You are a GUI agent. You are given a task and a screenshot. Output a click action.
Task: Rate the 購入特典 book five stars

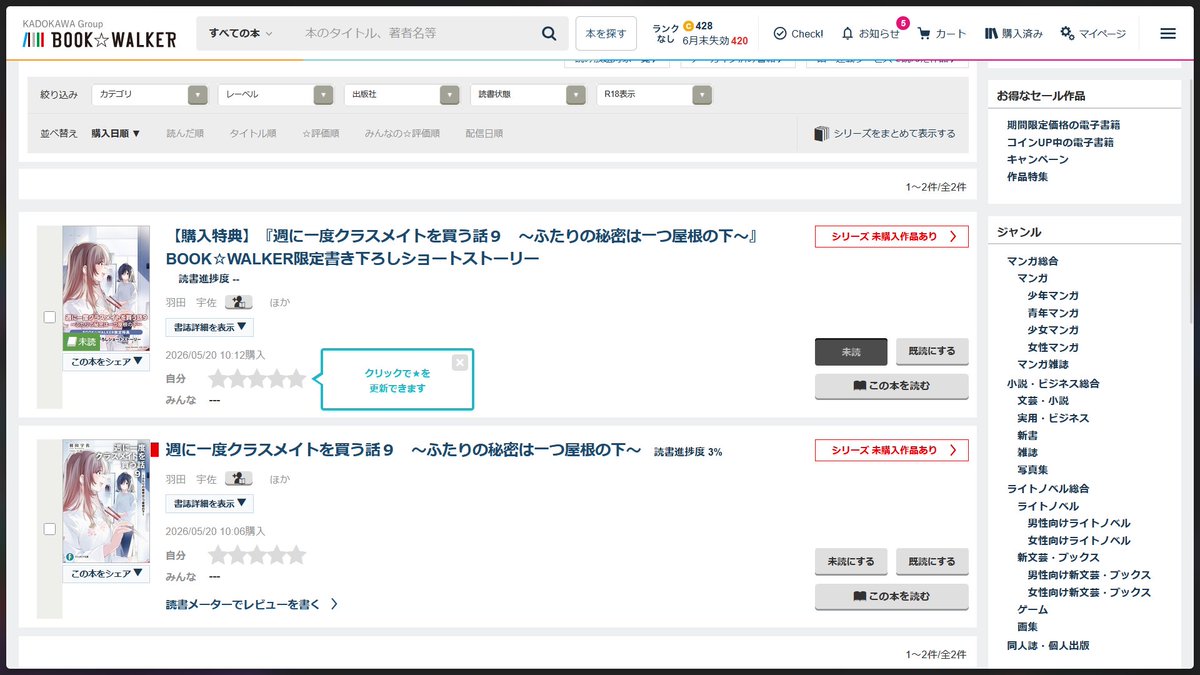click(x=296, y=379)
